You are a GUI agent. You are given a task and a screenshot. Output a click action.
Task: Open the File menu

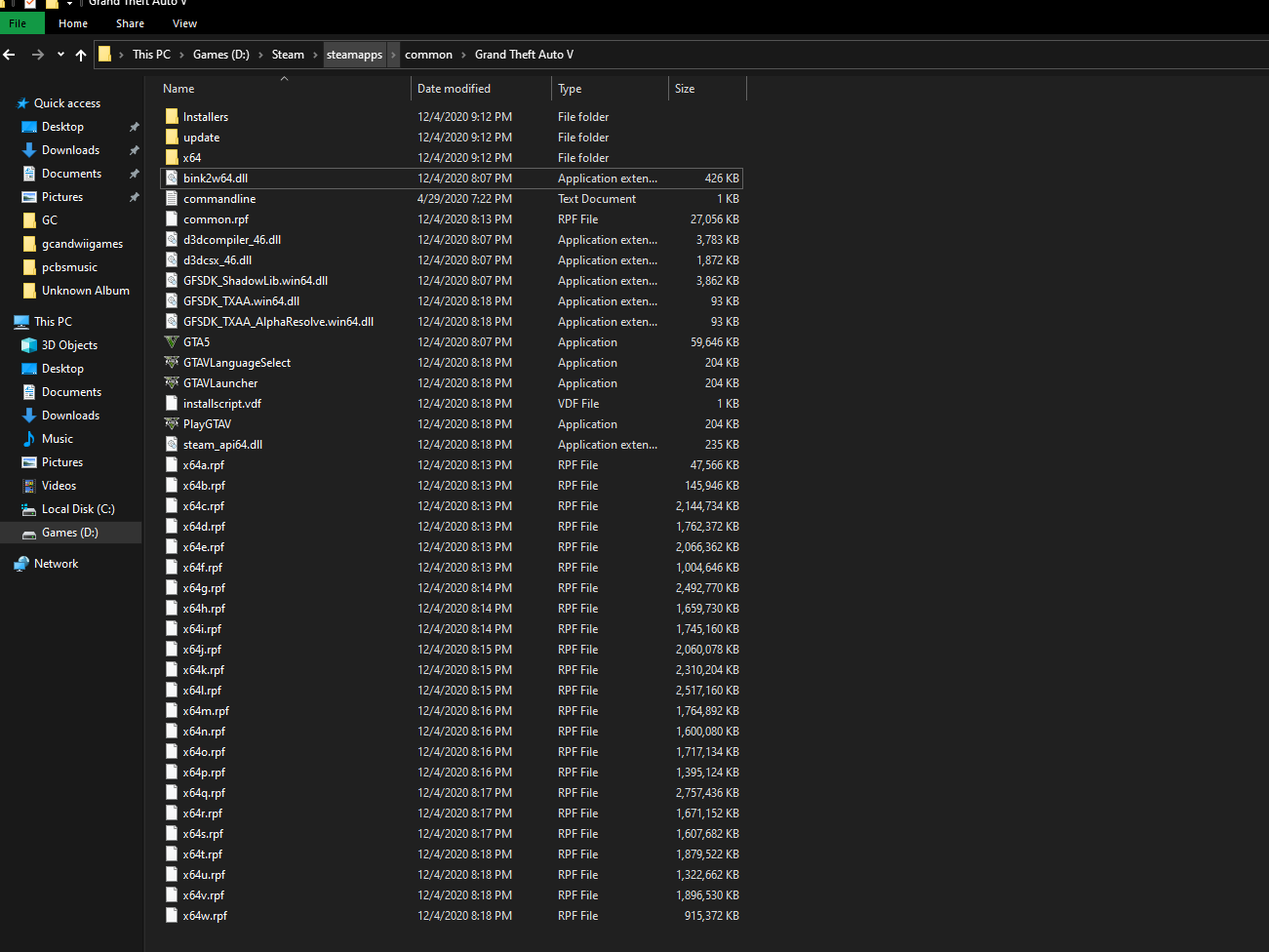(20, 22)
